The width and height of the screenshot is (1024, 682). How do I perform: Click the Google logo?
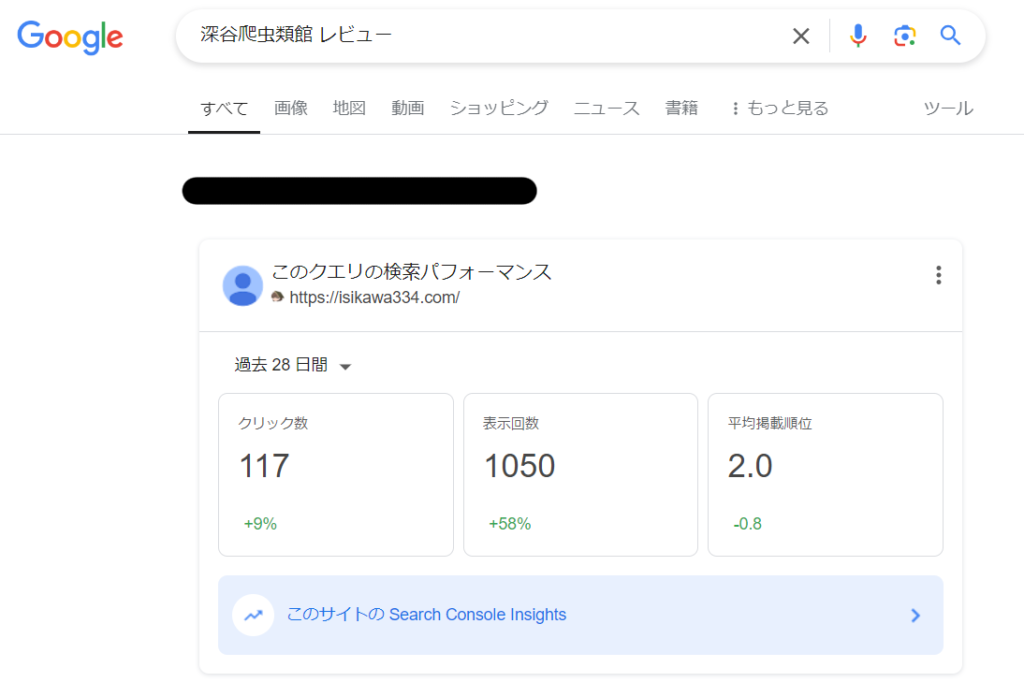pos(70,37)
